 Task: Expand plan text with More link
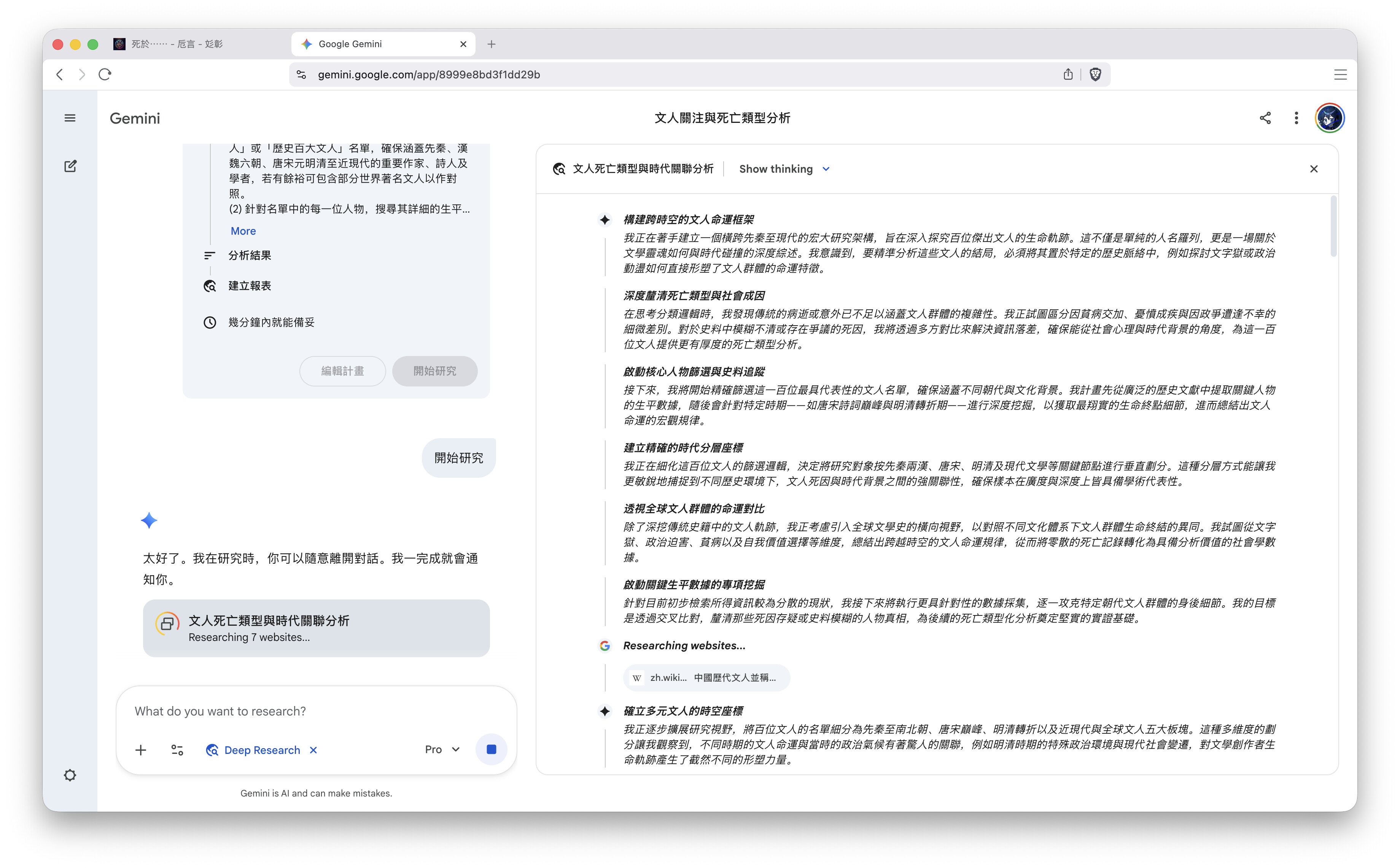(x=243, y=231)
